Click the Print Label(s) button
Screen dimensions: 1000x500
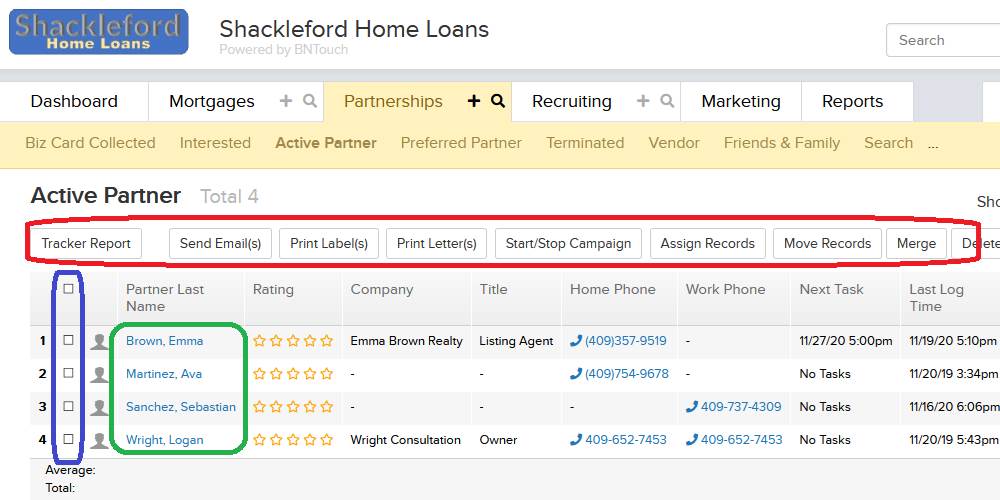coord(329,244)
